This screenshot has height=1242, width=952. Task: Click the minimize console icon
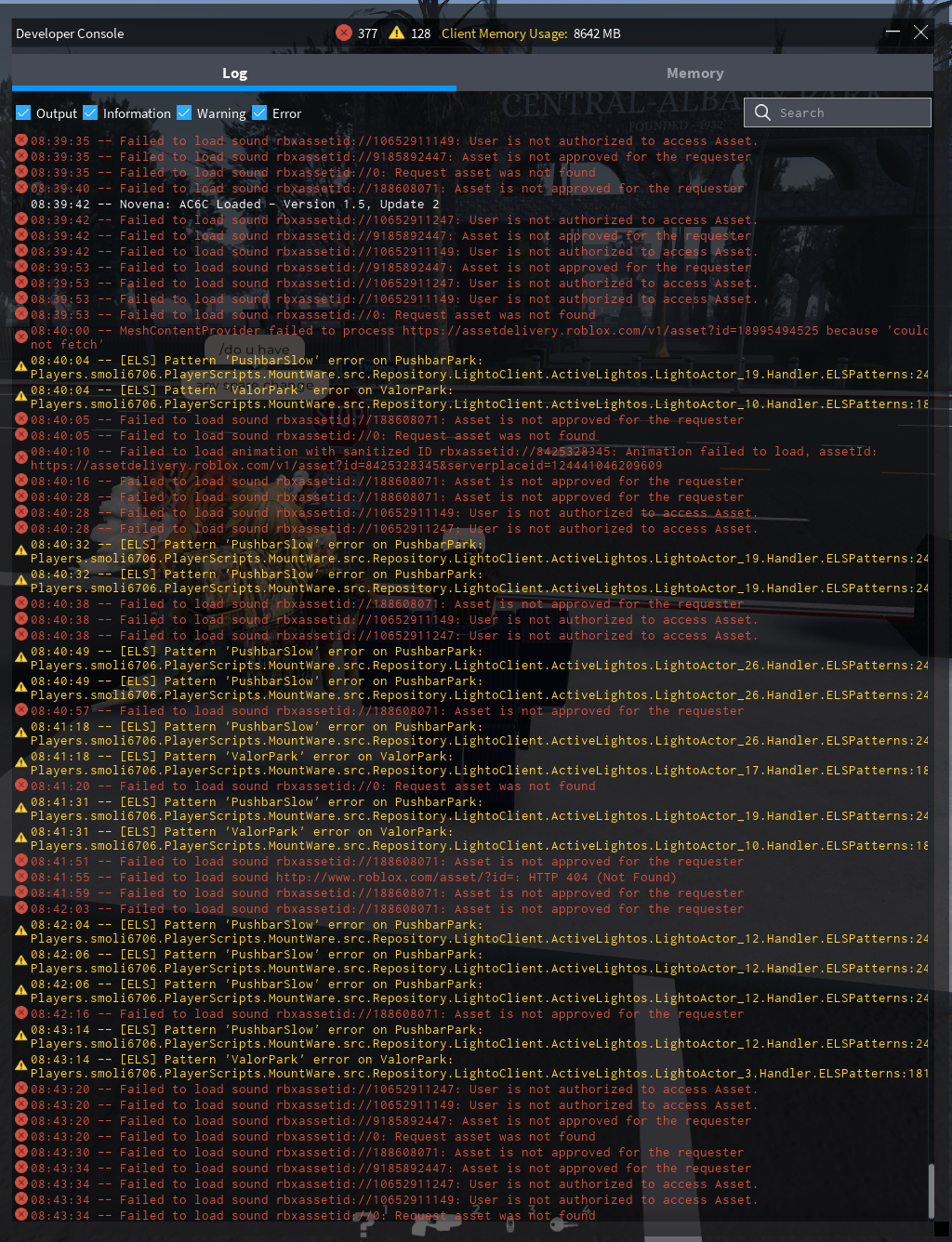tap(892, 33)
